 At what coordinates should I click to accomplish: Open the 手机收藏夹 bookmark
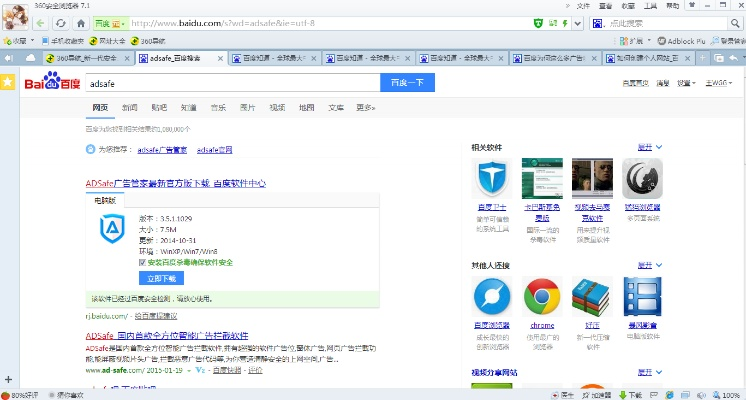point(63,41)
